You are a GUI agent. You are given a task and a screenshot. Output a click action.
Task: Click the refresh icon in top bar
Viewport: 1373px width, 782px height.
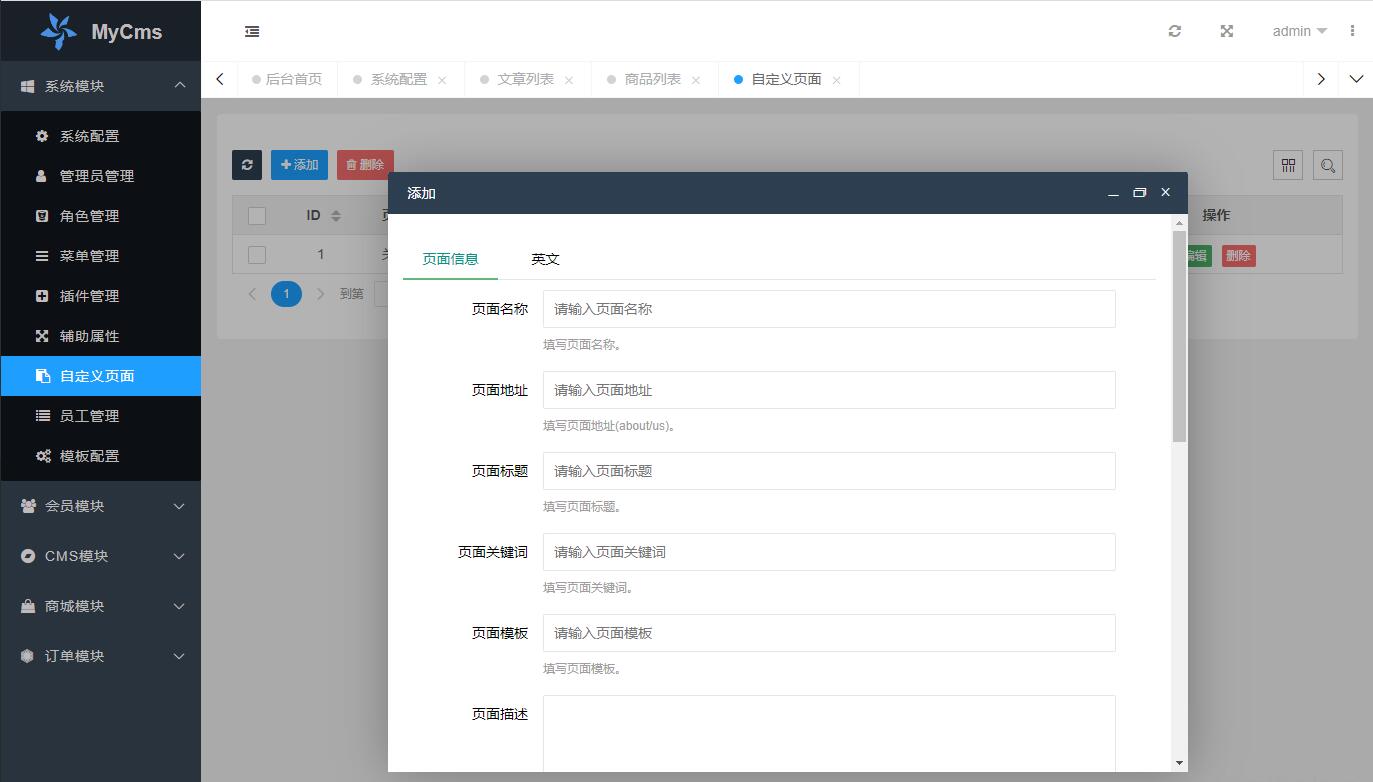pyautogui.click(x=1175, y=31)
